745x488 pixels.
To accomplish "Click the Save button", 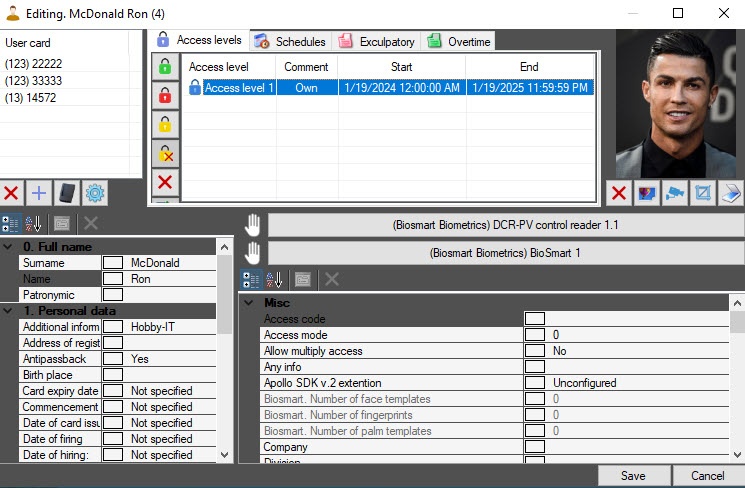I will [633, 476].
